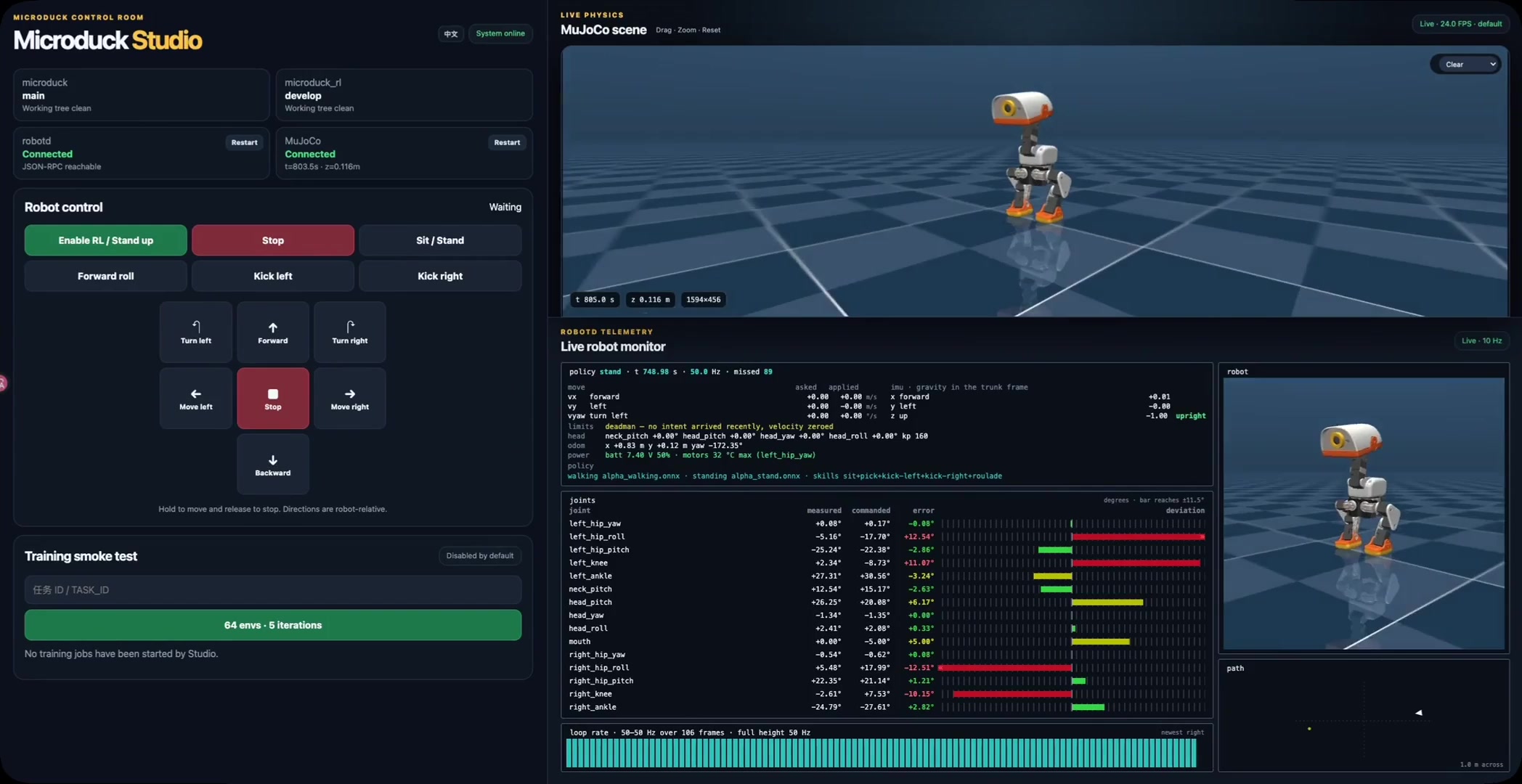The height and width of the screenshot is (784, 1522).
Task: Click the MuJoCo scene 3D viewport
Action: point(1034,181)
